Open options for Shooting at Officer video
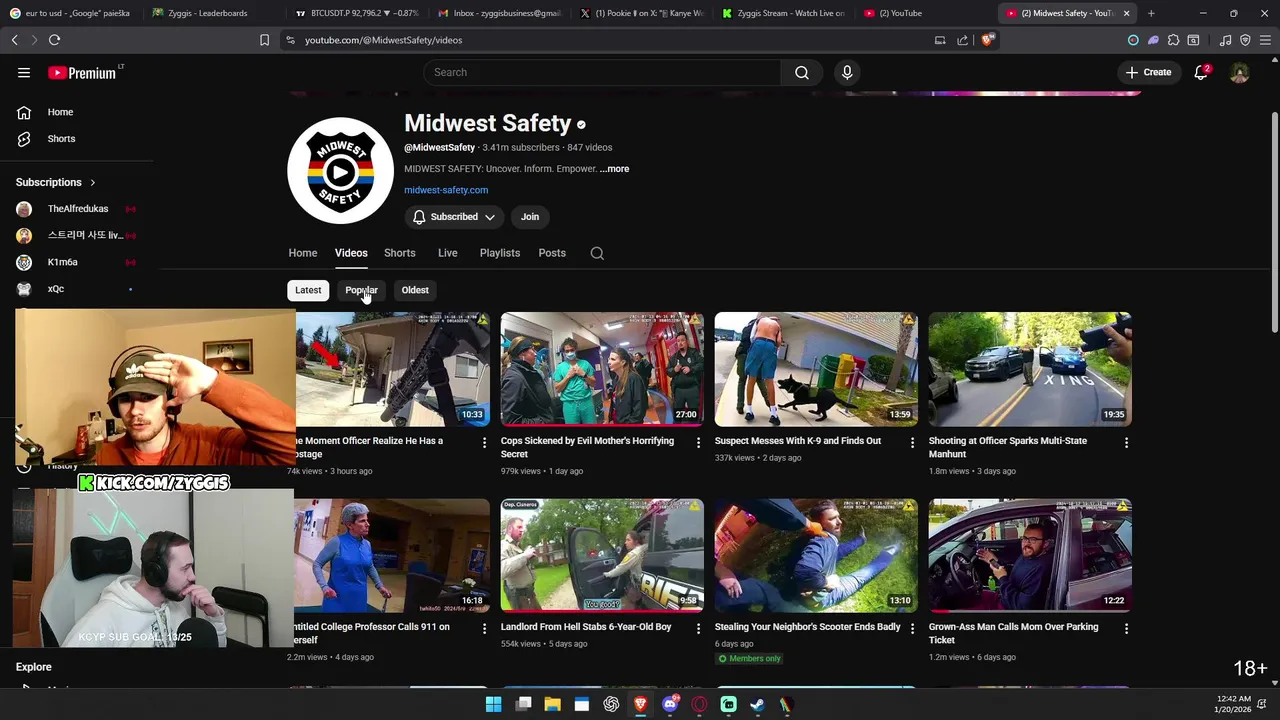Screen dimensions: 1280x720 (1126, 442)
